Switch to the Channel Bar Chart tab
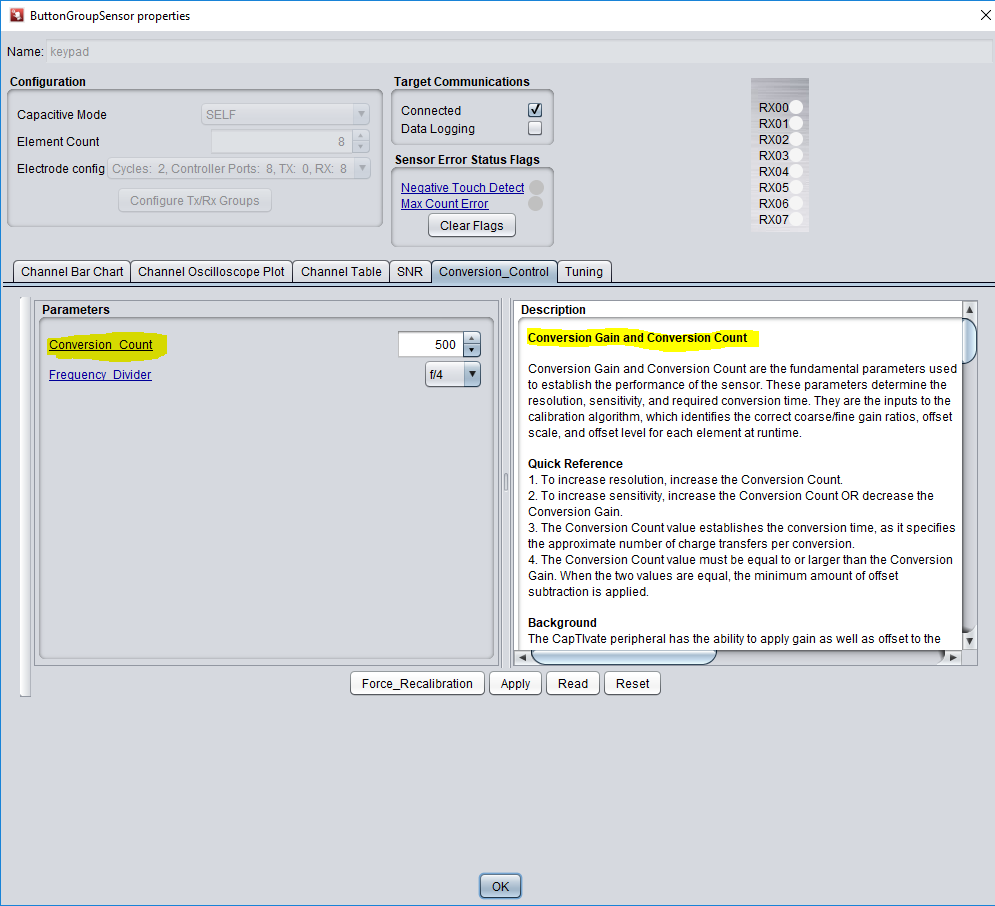The width and height of the screenshot is (995, 906). click(x=72, y=272)
